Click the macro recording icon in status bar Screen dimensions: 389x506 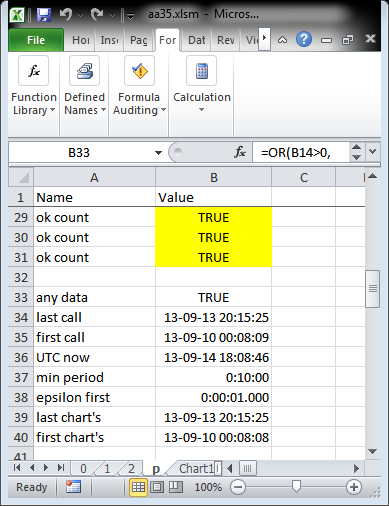pyautogui.click(x=73, y=487)
